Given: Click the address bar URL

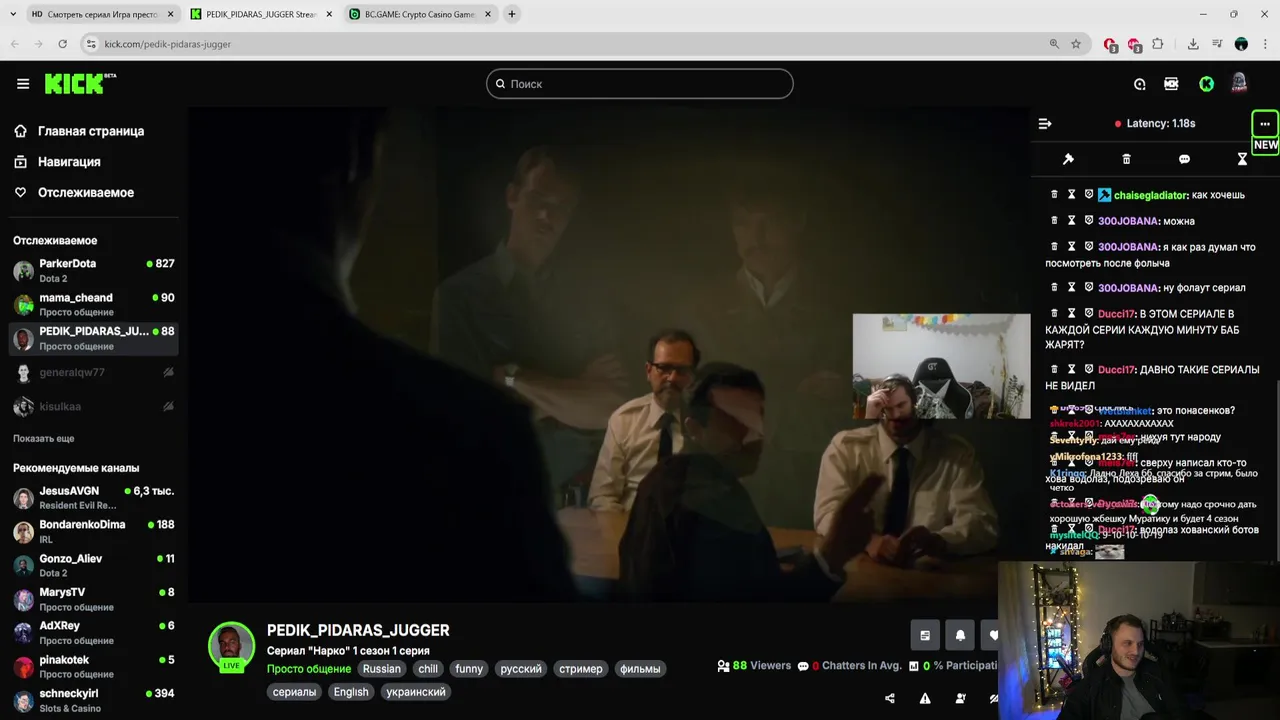Looking at the screenshot, I should tap(168, 44).
